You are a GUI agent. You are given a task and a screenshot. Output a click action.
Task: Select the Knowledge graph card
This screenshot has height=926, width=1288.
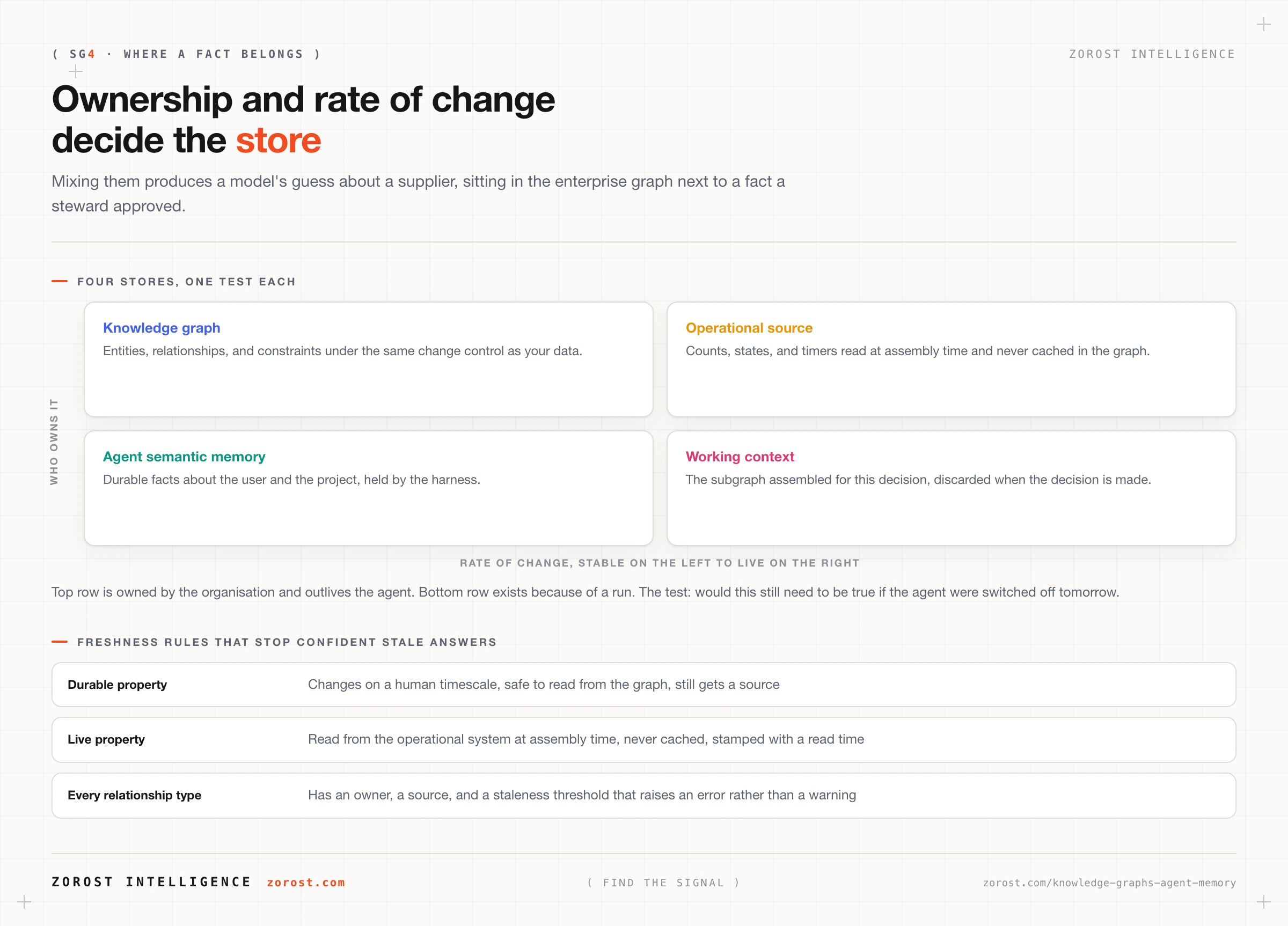pos(369,359)
